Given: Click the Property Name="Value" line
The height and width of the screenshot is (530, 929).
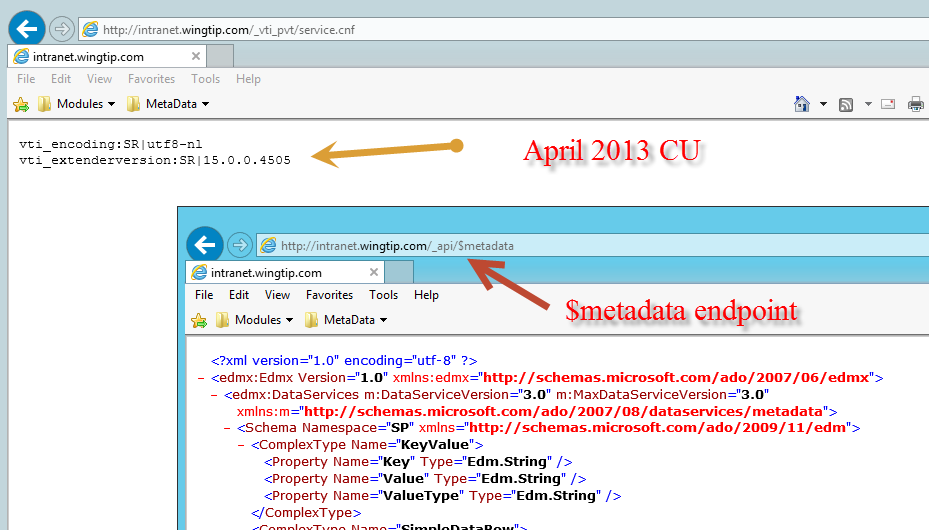Looking at the screenshot, I should coord(425,478).
